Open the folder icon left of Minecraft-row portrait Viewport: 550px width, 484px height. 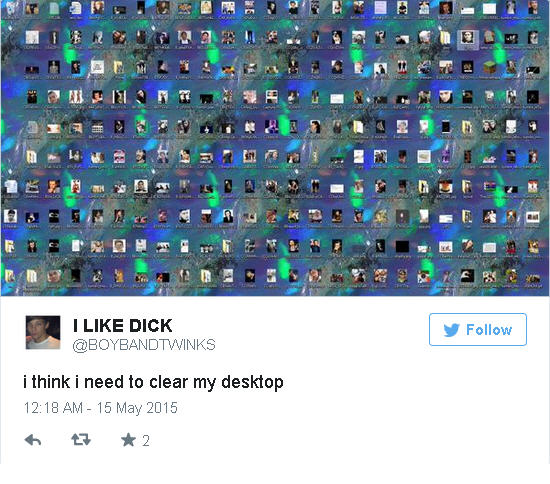pyautogui.click(x=119, y=67)
